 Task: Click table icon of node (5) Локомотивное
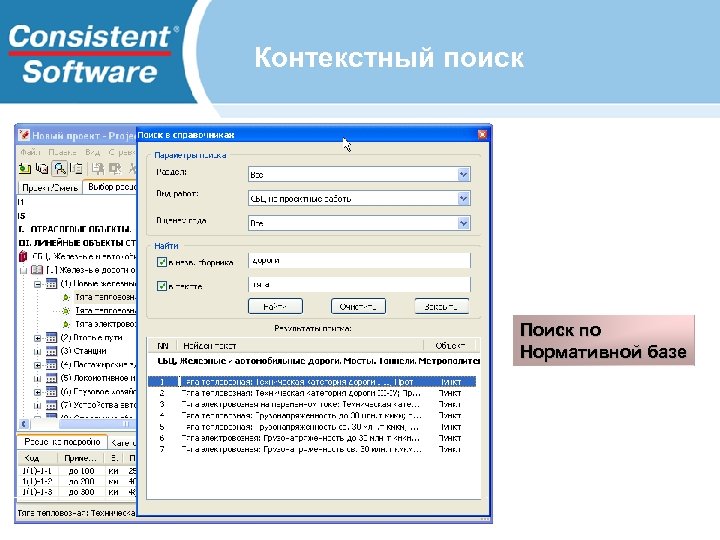click(51, 378)
